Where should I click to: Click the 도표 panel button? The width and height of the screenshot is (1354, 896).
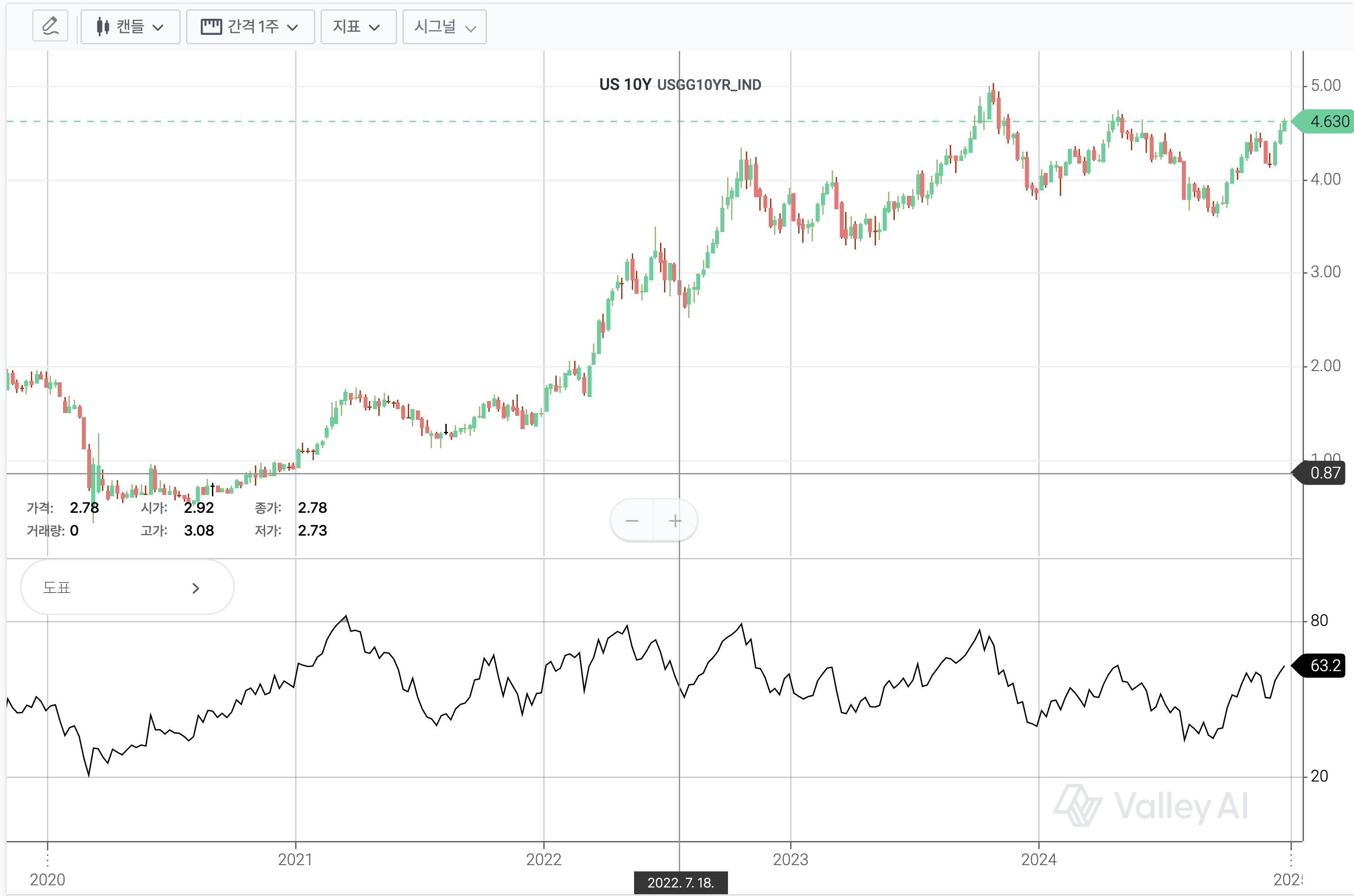point(127,587)
